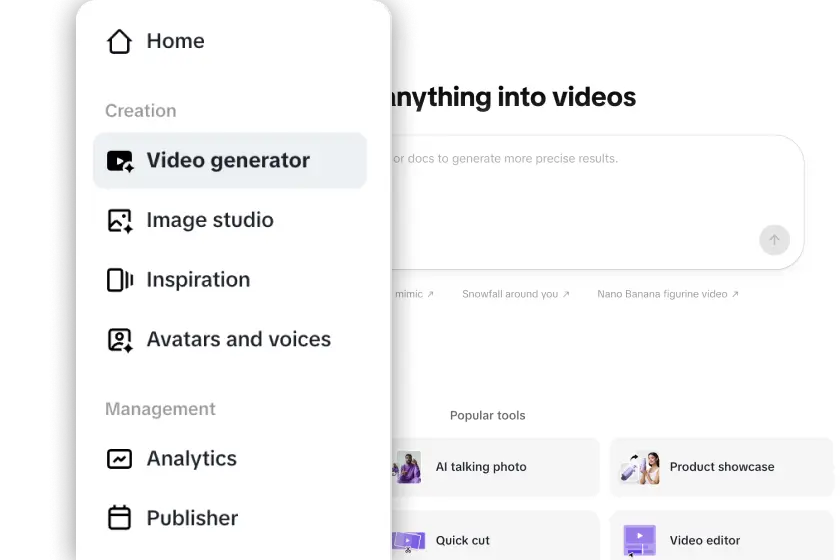840x560 pixels.
Task: Open the Product showcase tool
Action: pyautogui.click(x=721, y=467)
